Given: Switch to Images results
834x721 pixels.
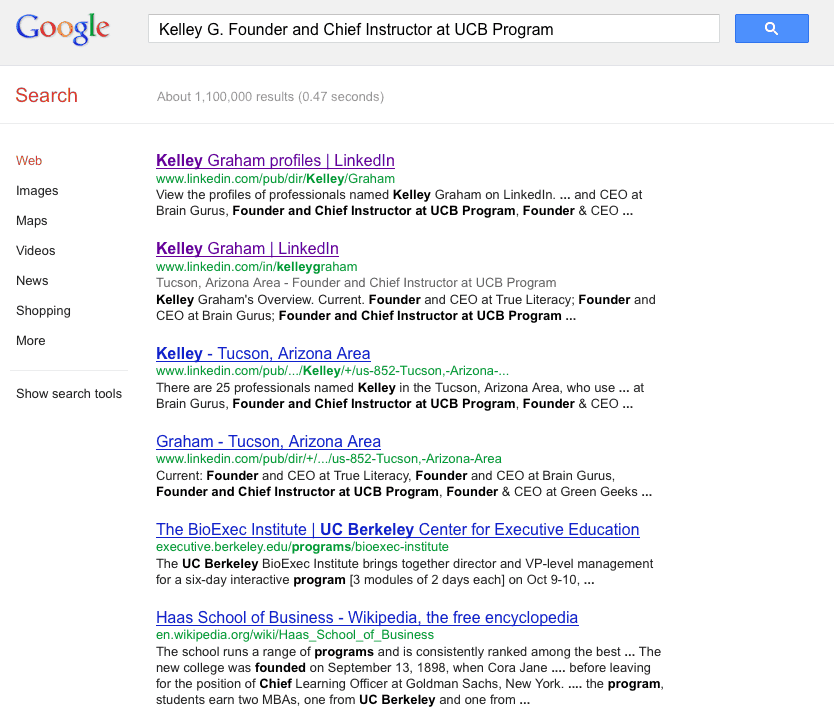Looking at the screenshot, I should click(x=37, y=190).
